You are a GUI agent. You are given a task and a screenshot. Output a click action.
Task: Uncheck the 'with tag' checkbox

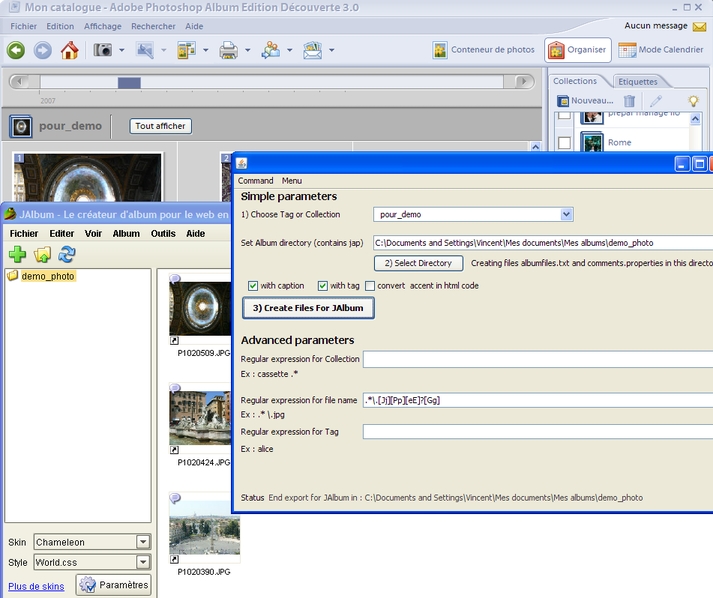tap(323, 286)
